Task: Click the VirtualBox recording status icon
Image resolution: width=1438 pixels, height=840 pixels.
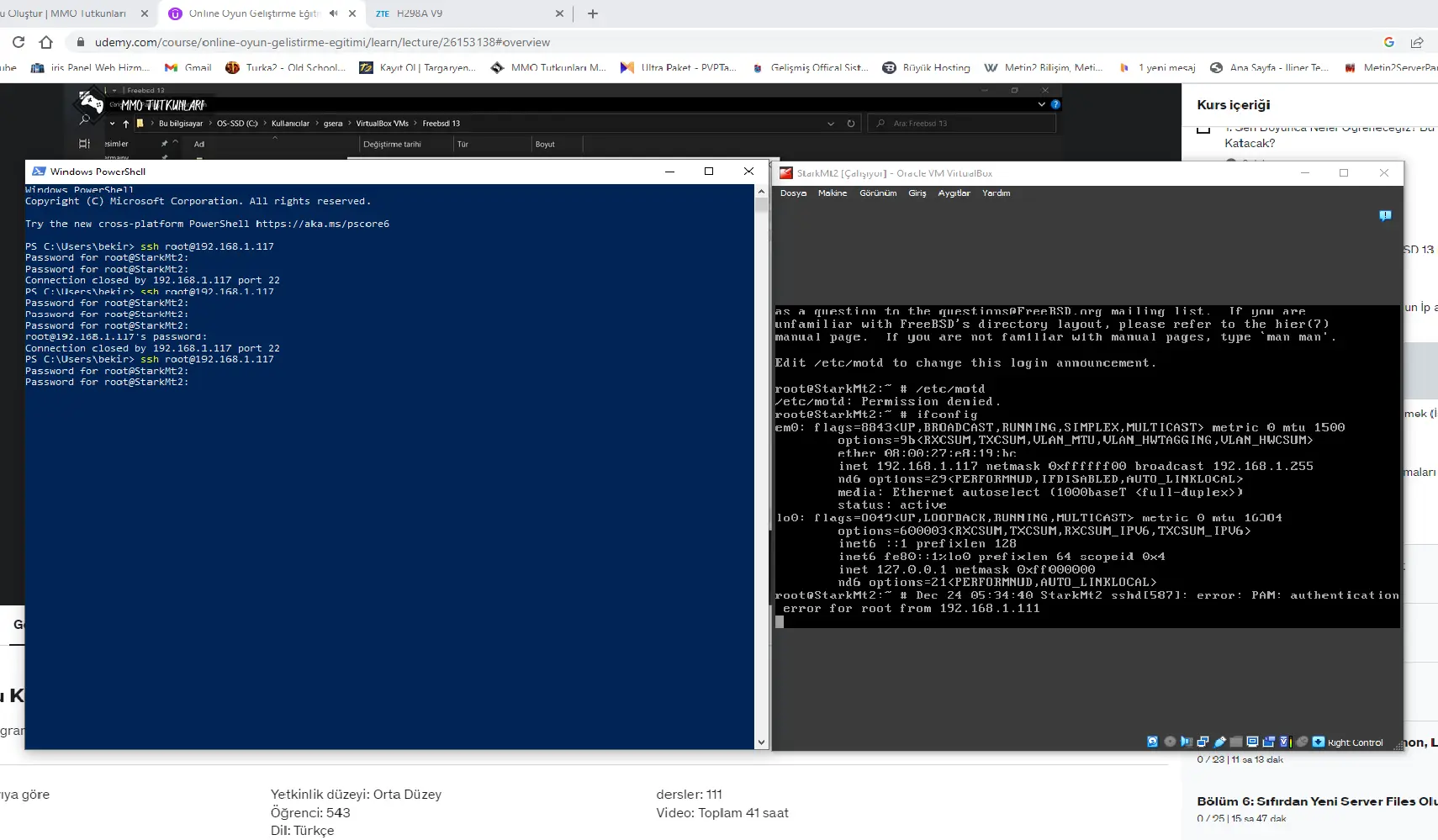Action: [1269, 742]
